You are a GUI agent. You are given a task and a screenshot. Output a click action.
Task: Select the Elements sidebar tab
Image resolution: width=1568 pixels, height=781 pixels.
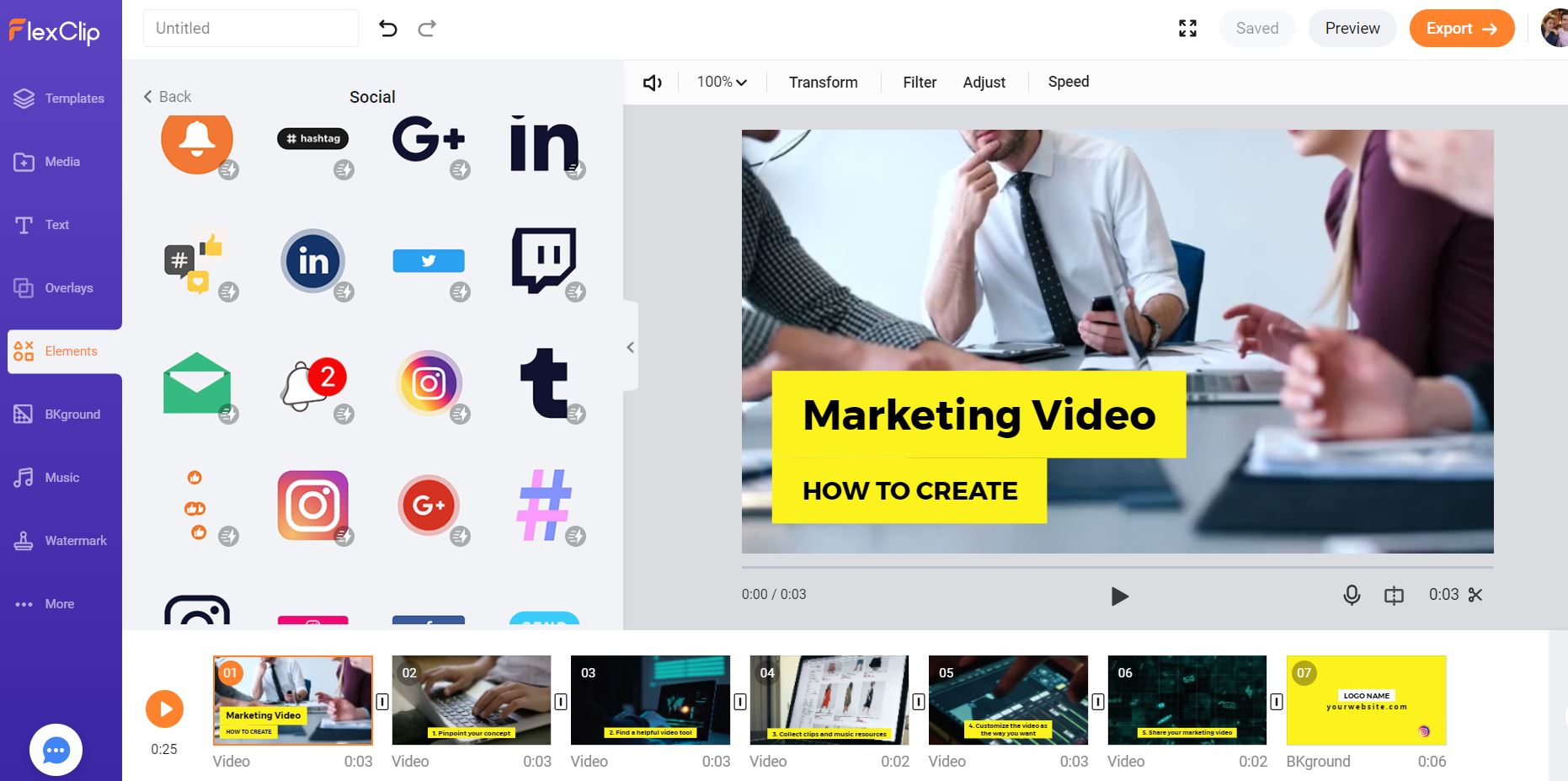pos(64,351)
